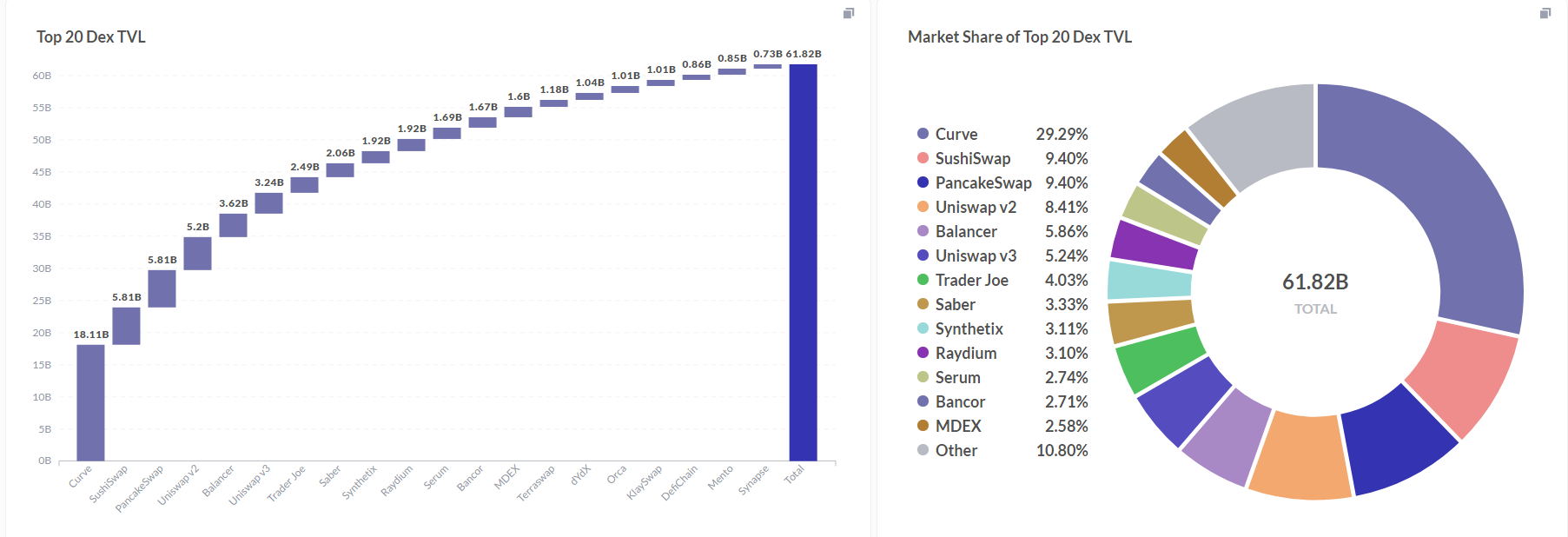Hide Uniswap v2 via legend item
Viewport: 1568px width, 537px height.
pyautogui.click(x=975, y=207)
